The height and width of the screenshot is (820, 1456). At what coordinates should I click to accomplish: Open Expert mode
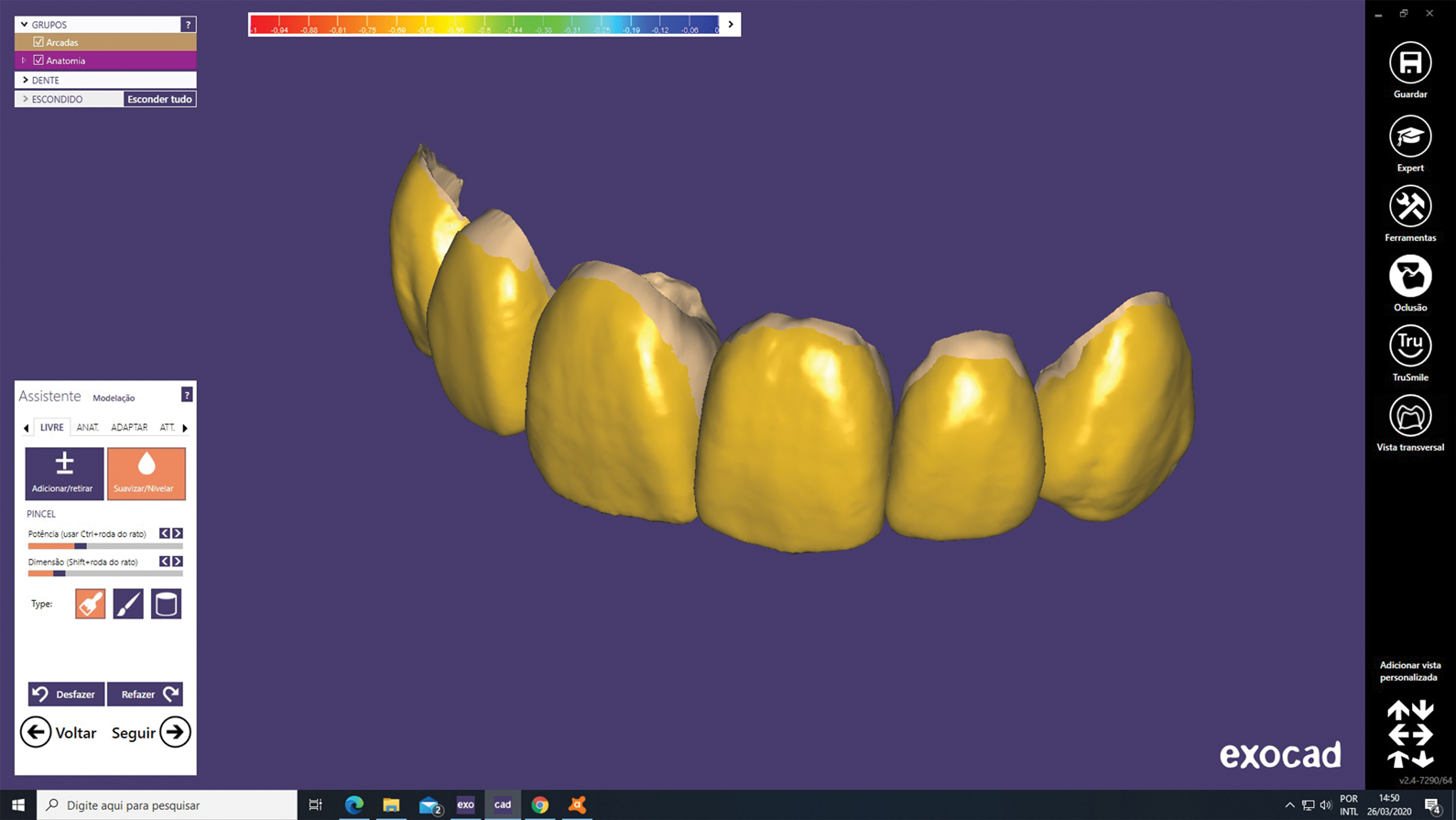tap(1409, 137)
